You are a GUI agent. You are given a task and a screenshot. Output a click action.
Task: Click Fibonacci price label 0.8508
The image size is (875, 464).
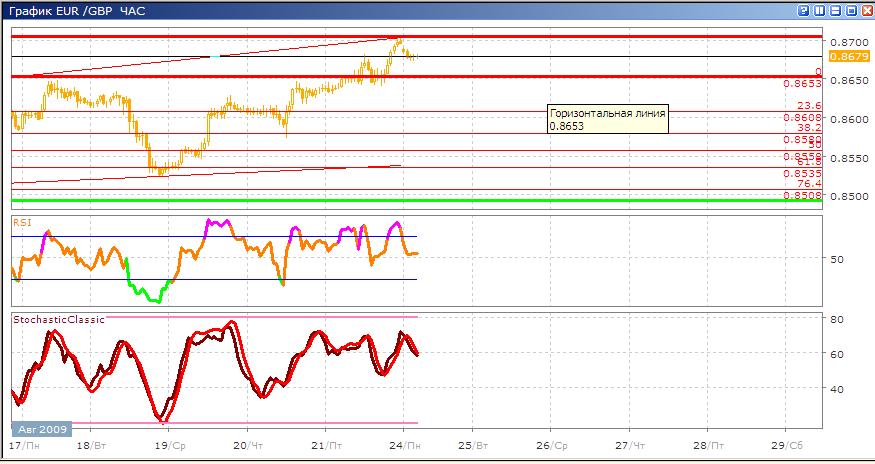click(x=802, y=195)
